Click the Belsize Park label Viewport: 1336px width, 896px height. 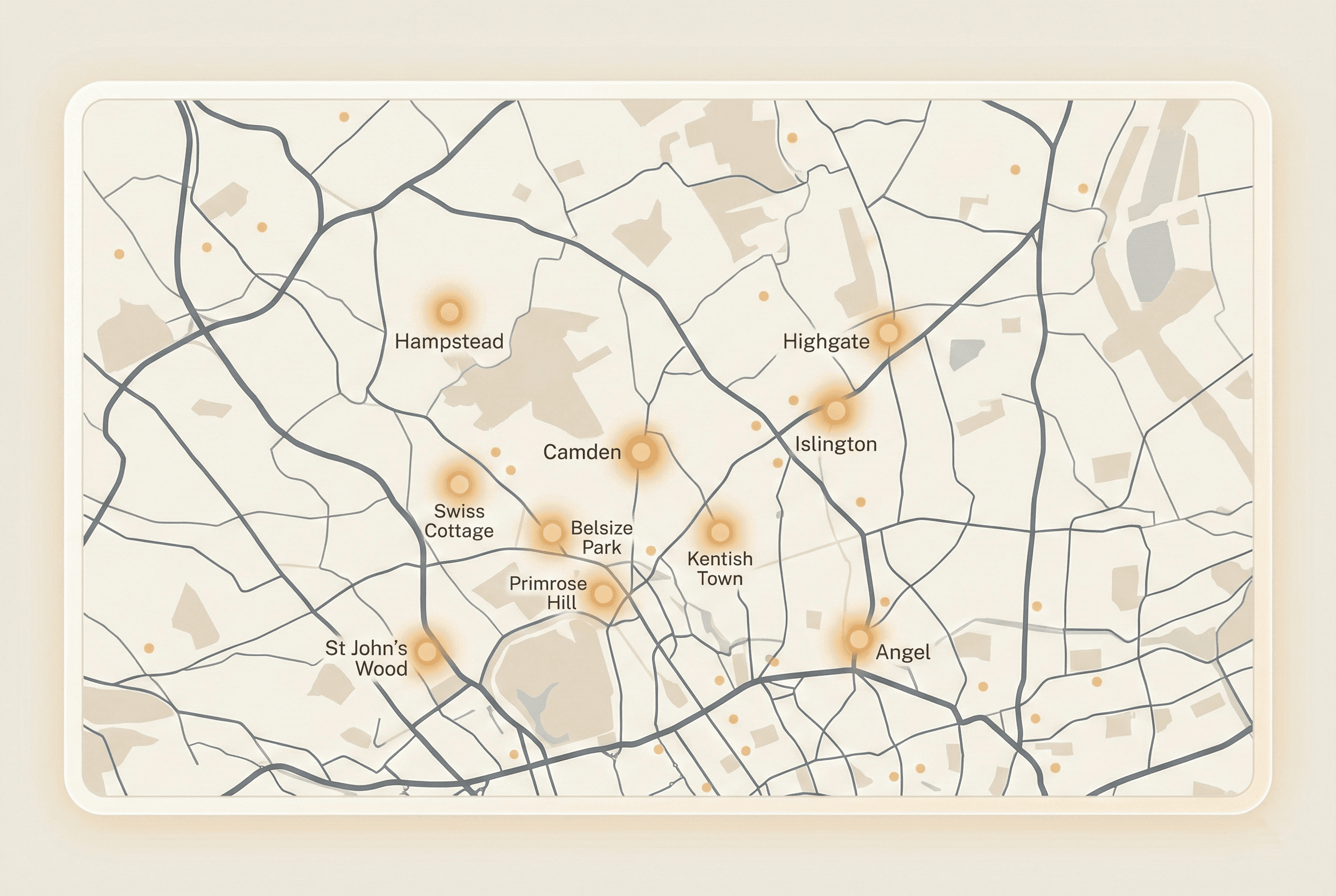click(x=601, y=537)
